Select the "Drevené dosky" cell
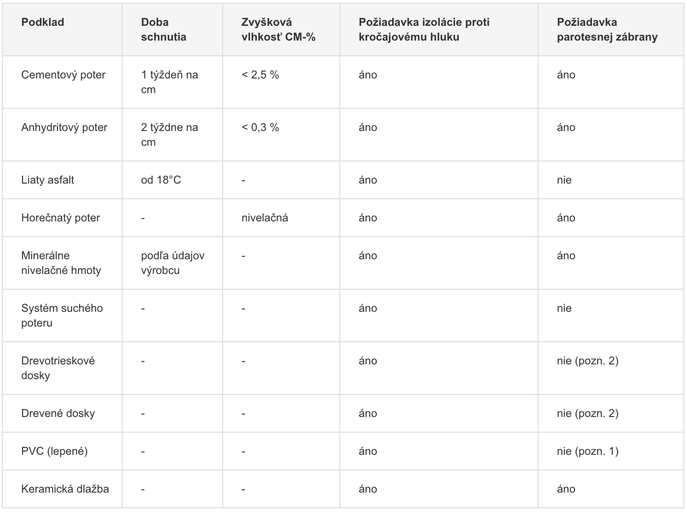The image size is (687, 512). [x=58, y=413]
